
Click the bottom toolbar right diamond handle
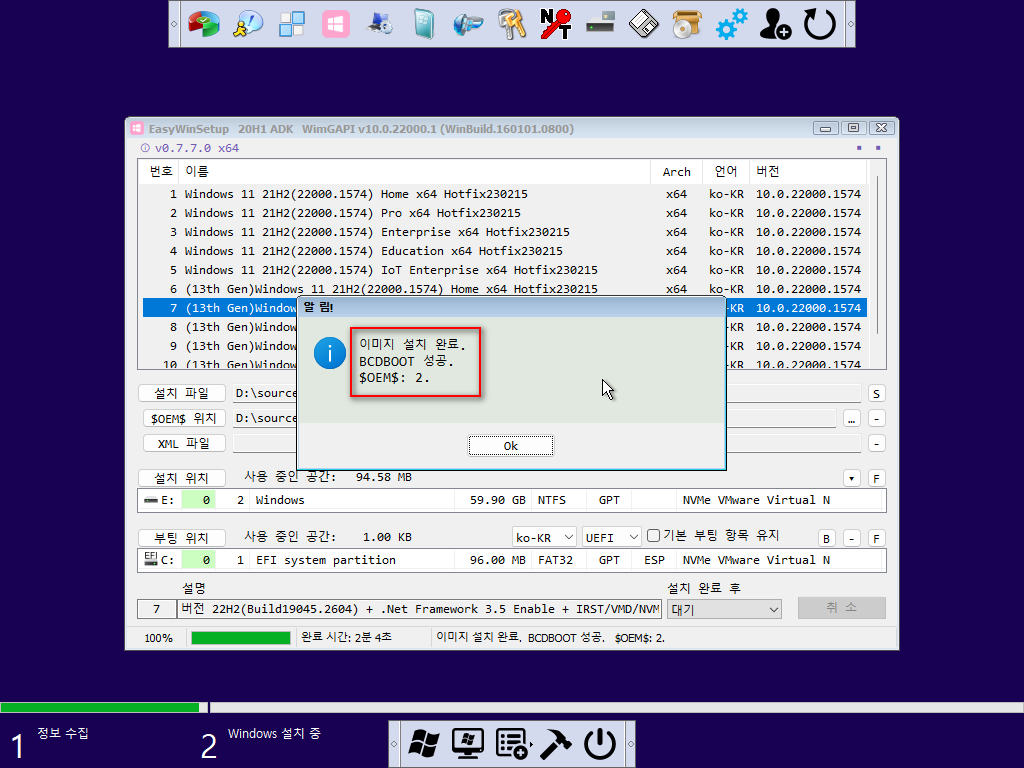pos(630,744)
